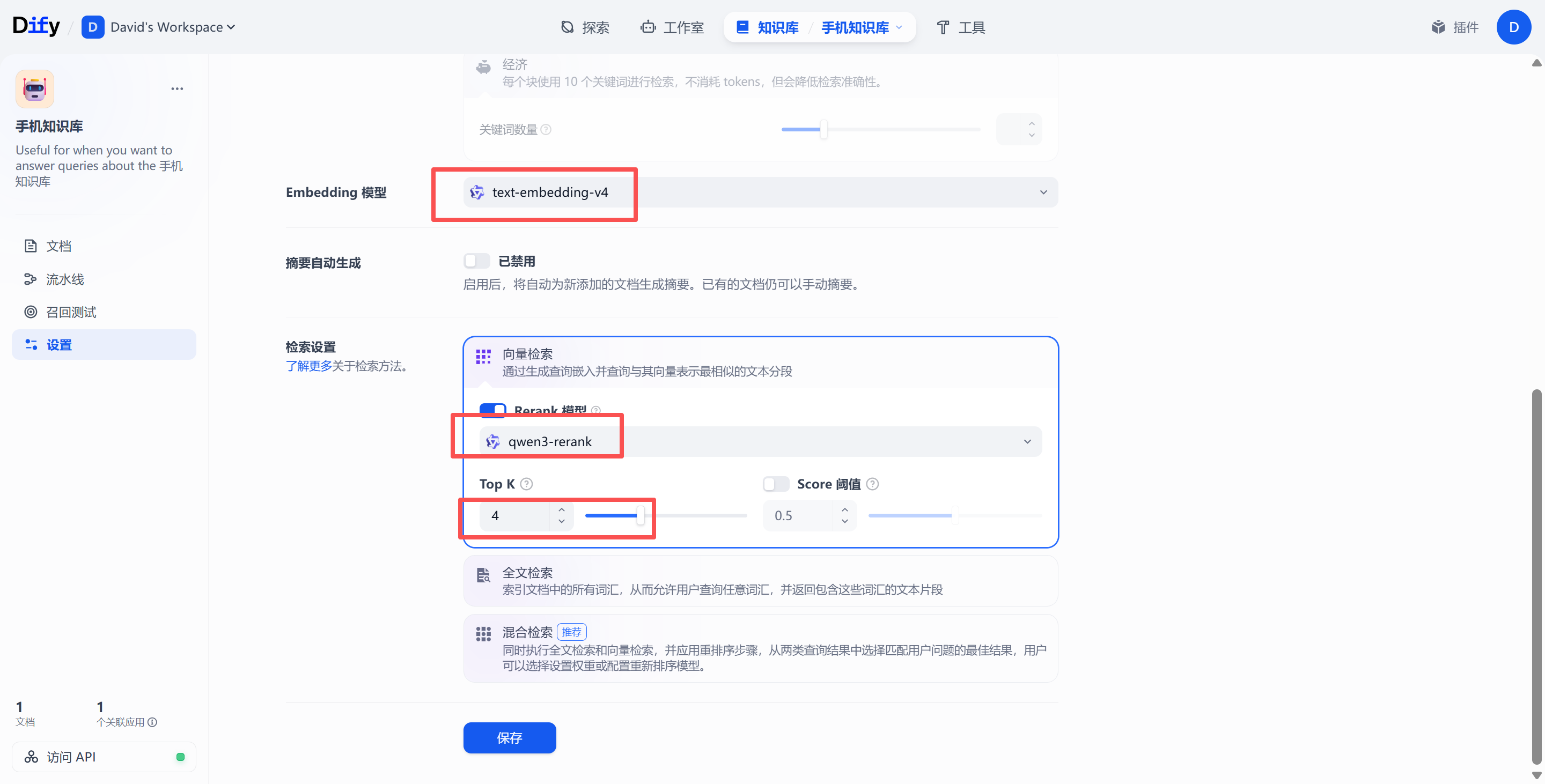Screen dimensions: 1545x784
Task: Click the robot knowledge base avatar icon
Action: (35, 88)
